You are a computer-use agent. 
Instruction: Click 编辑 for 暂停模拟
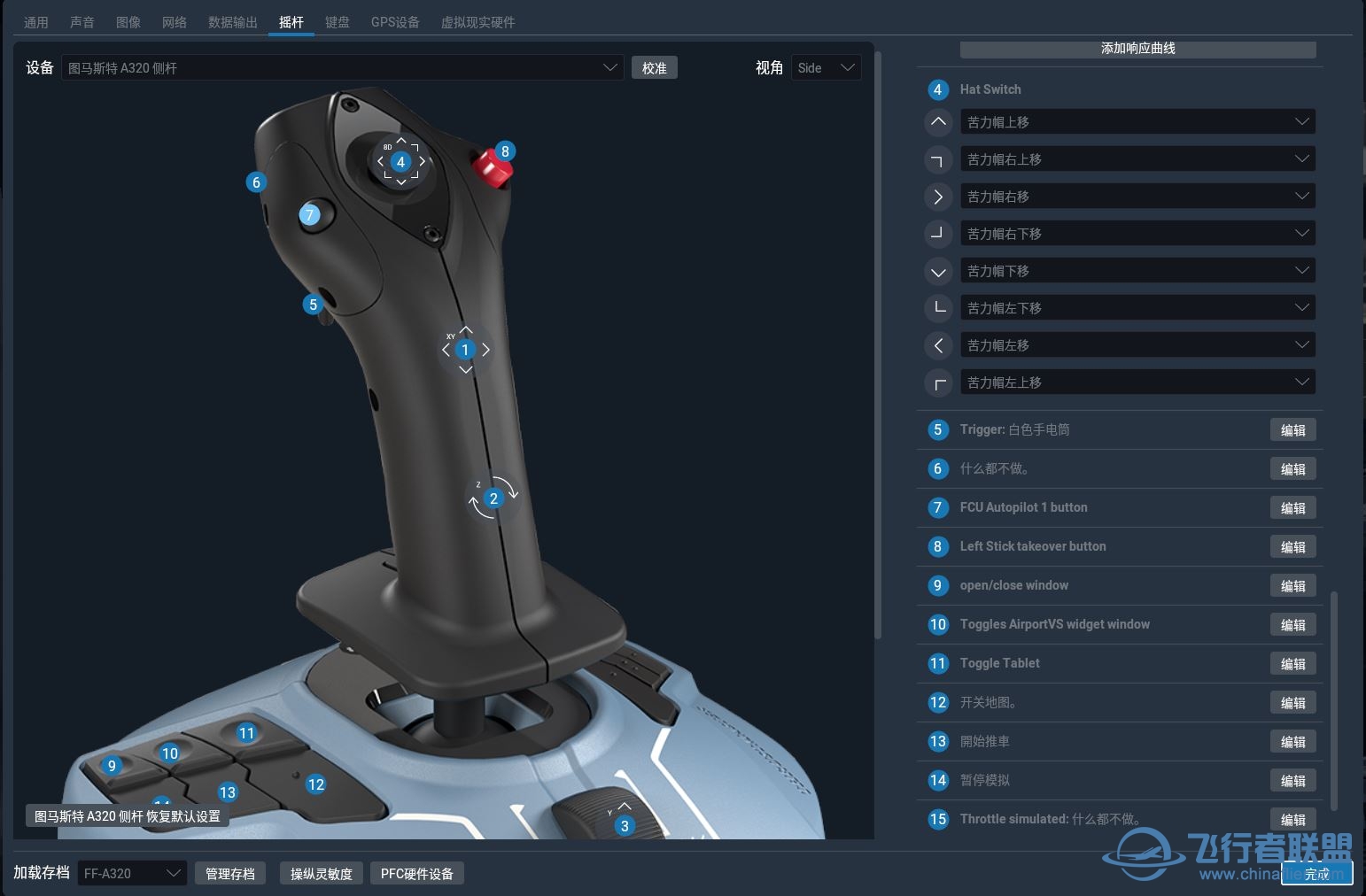(1293, 781)
